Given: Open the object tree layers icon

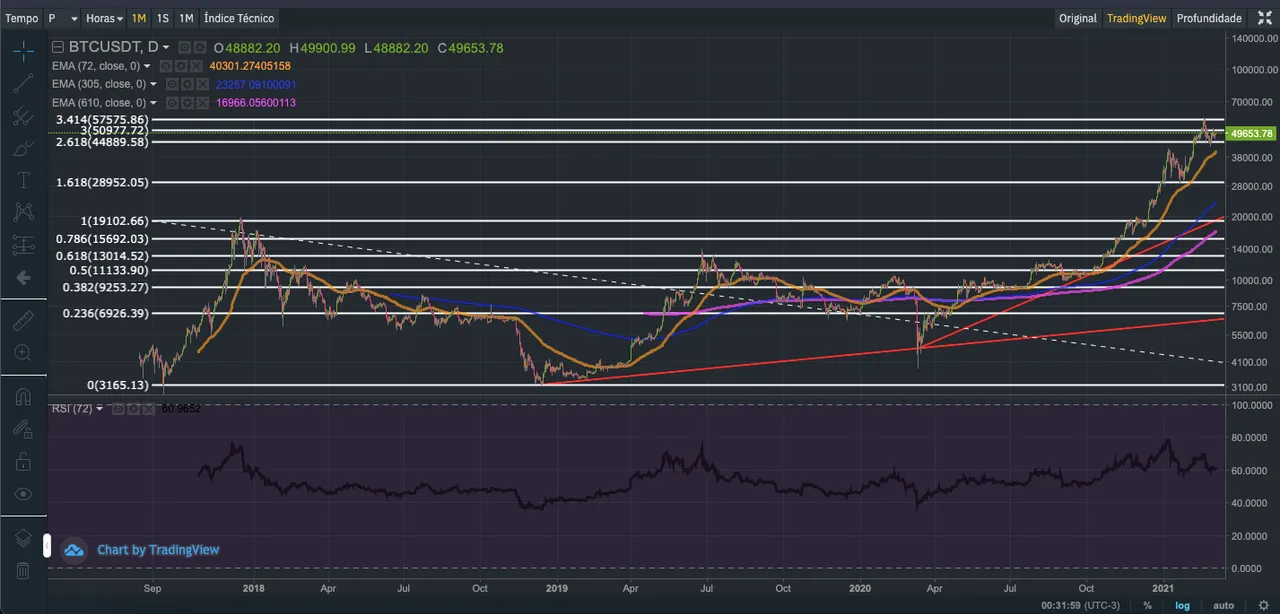Looking at the screenshot, I should (23, 538).
